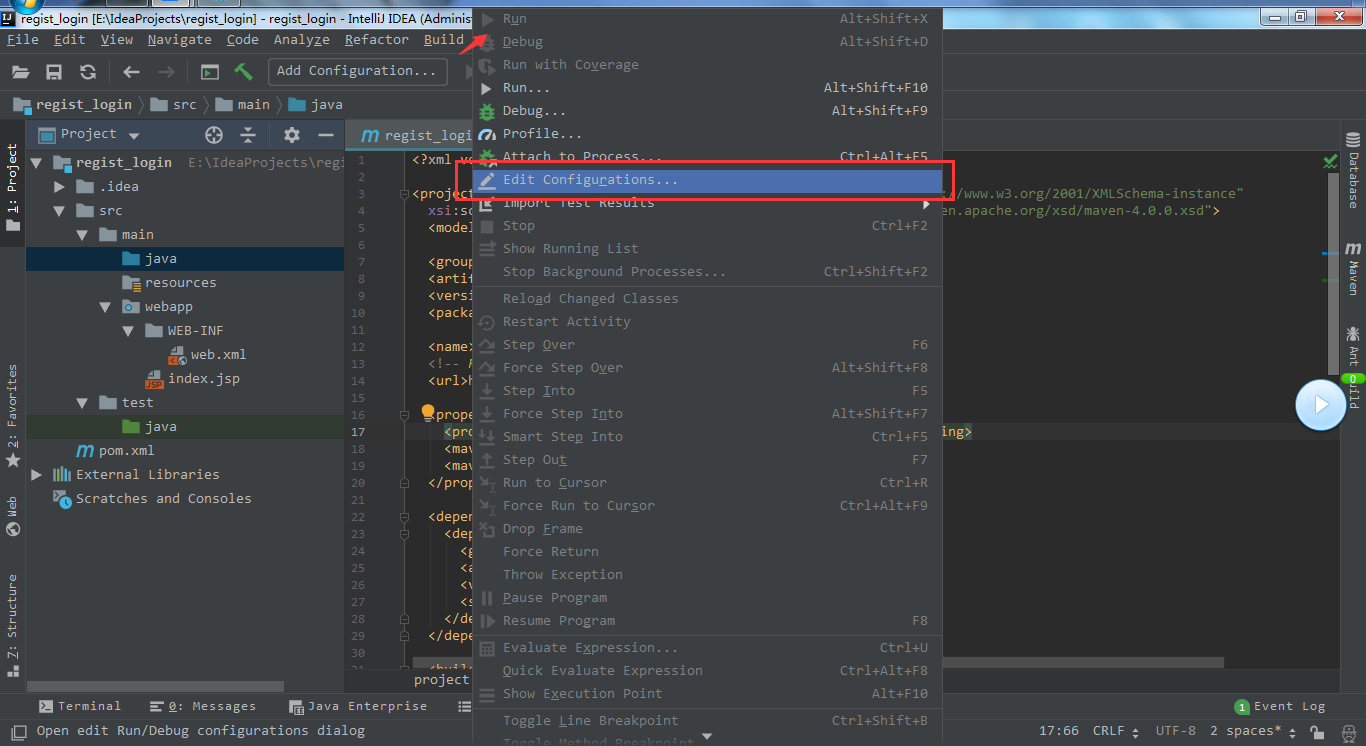Click CRLF line separator in status bar
Viewport: 1366px width, 746px height.
click(x=1115, y=731)
